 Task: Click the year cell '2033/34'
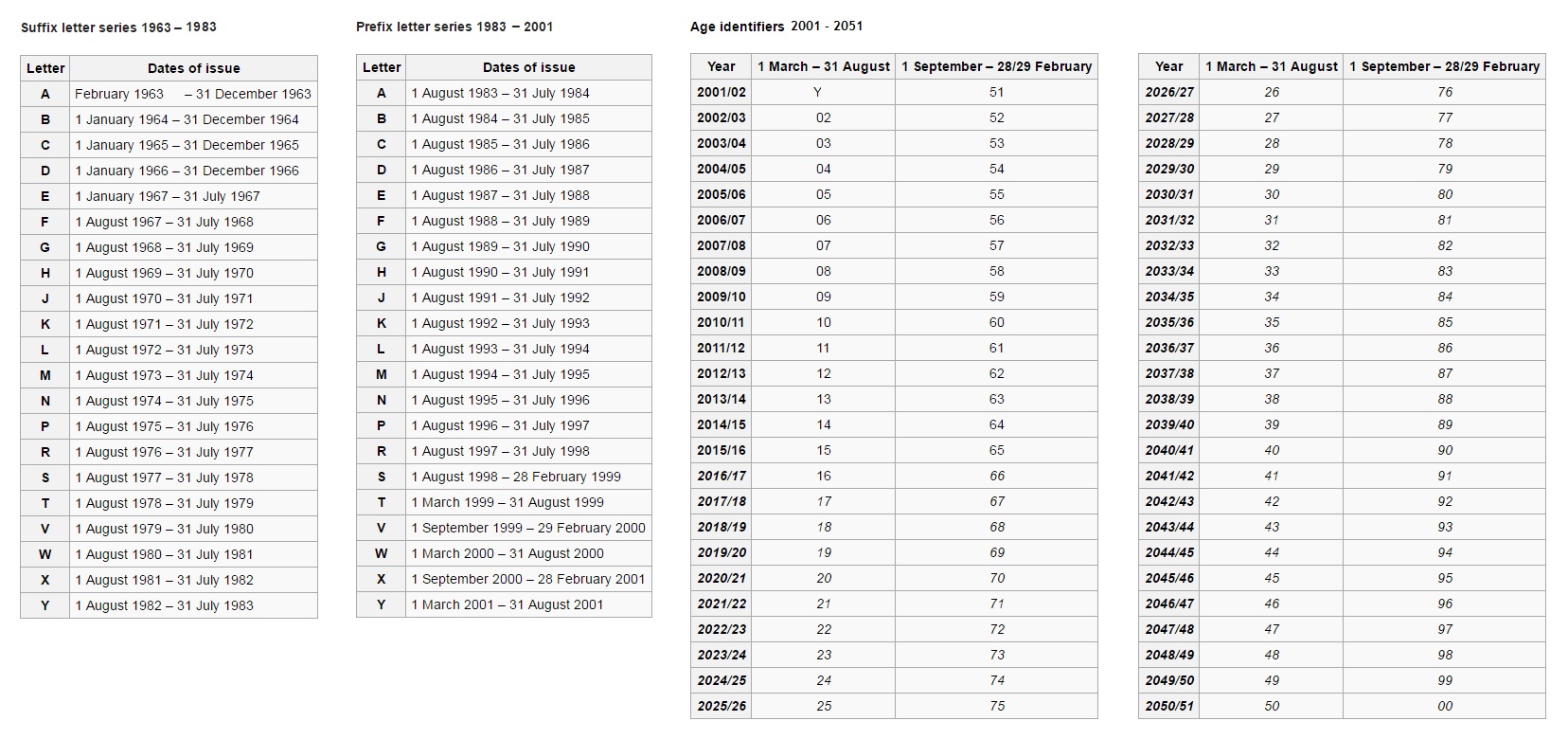(1169, 271)
